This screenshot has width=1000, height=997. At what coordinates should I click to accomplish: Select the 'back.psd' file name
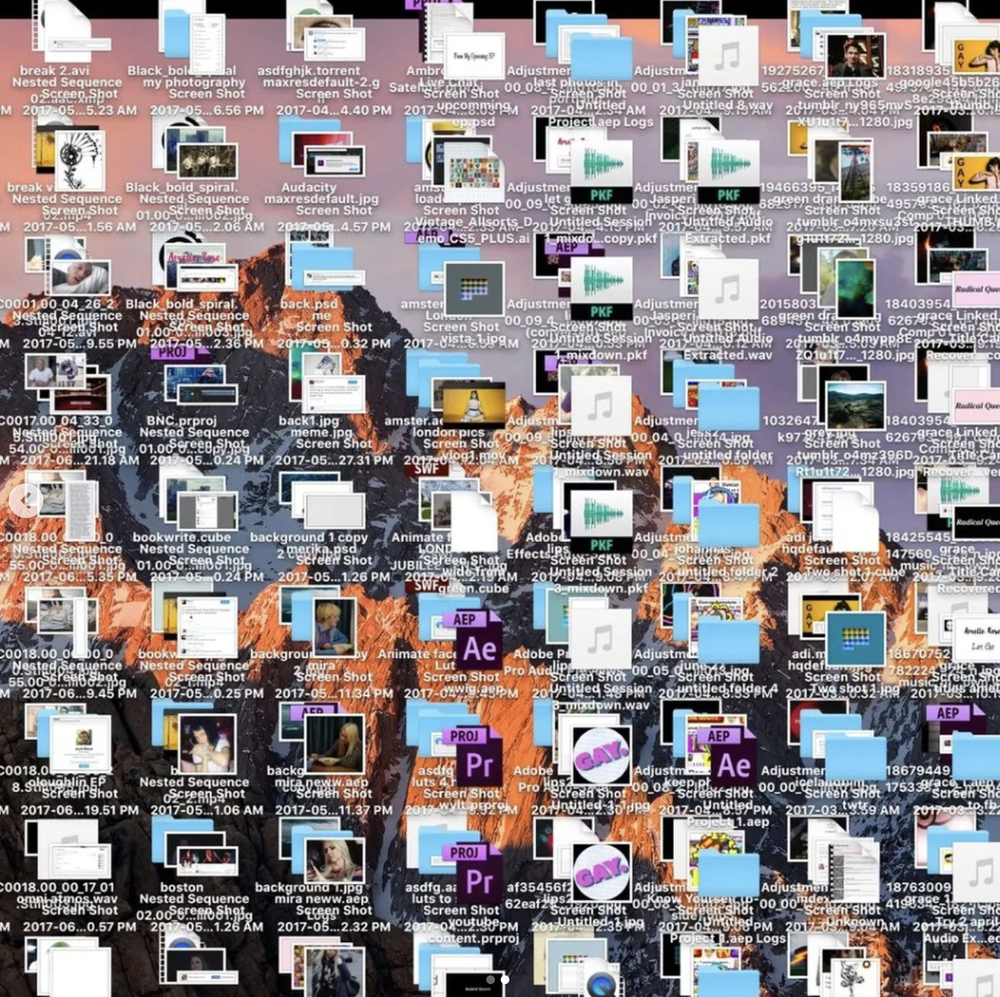pos(309,304)
